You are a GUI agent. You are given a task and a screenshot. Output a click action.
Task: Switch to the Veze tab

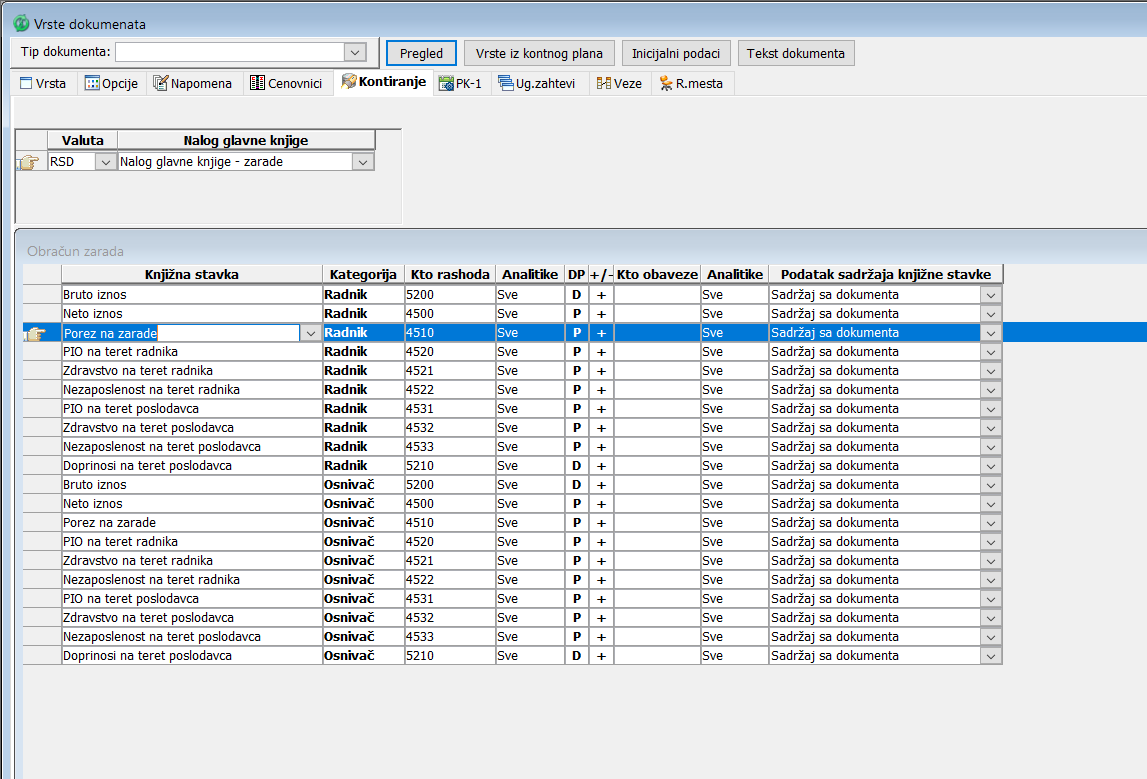point(619,84)
